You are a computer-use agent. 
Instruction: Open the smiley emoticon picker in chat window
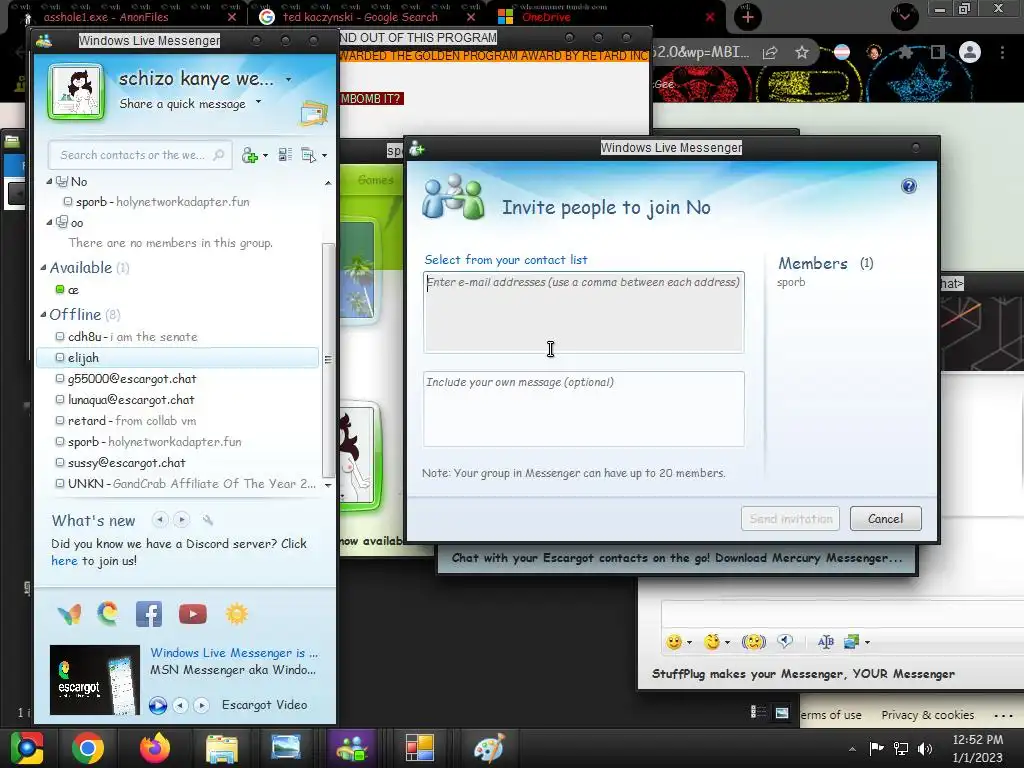pos(674,642)
